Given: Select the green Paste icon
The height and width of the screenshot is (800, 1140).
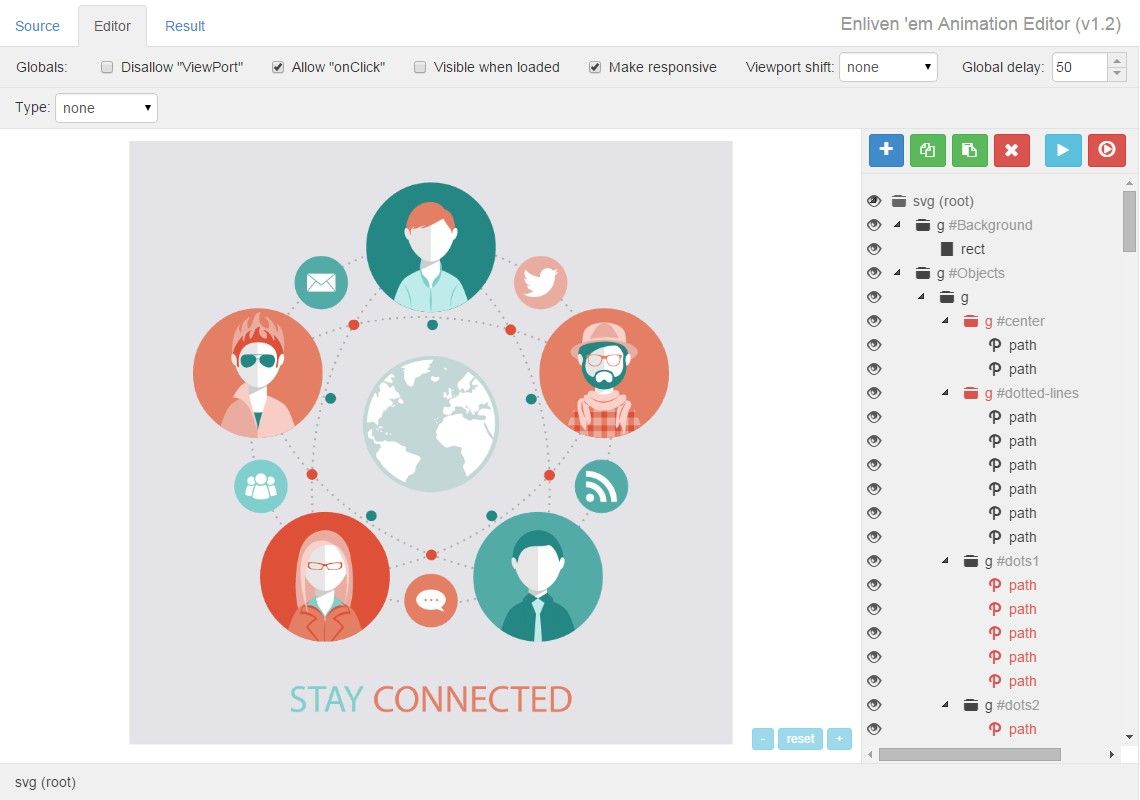Looking at the screenshot, I should click(969, 150).
